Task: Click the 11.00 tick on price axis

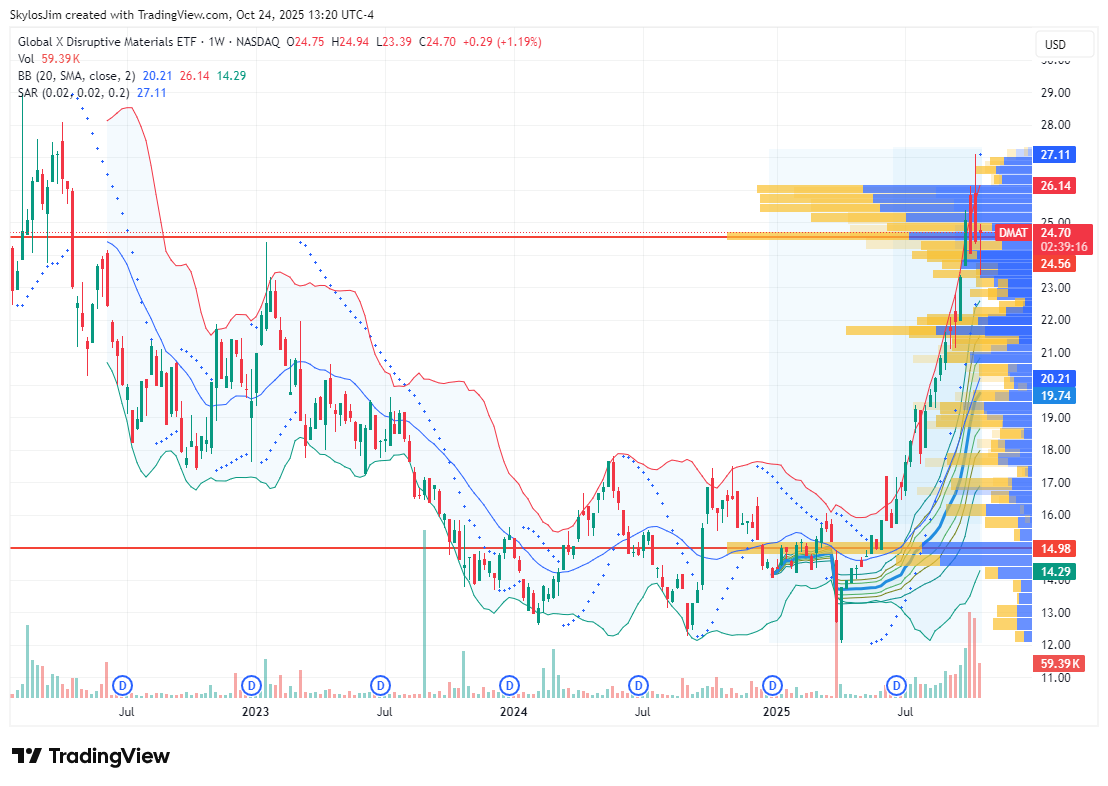Action: coord(1055,678)
